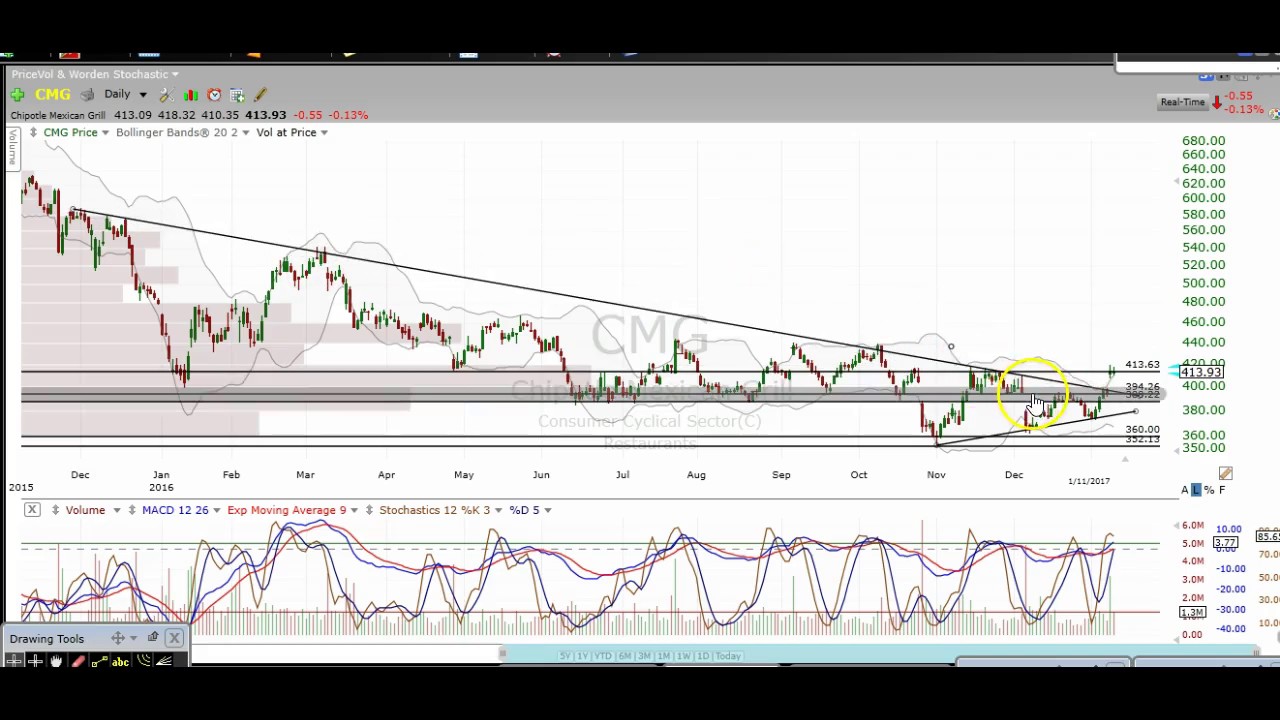Open the wrench and screwdriver settings icon
Viewport: 1280px width, 720px height.
166,95
